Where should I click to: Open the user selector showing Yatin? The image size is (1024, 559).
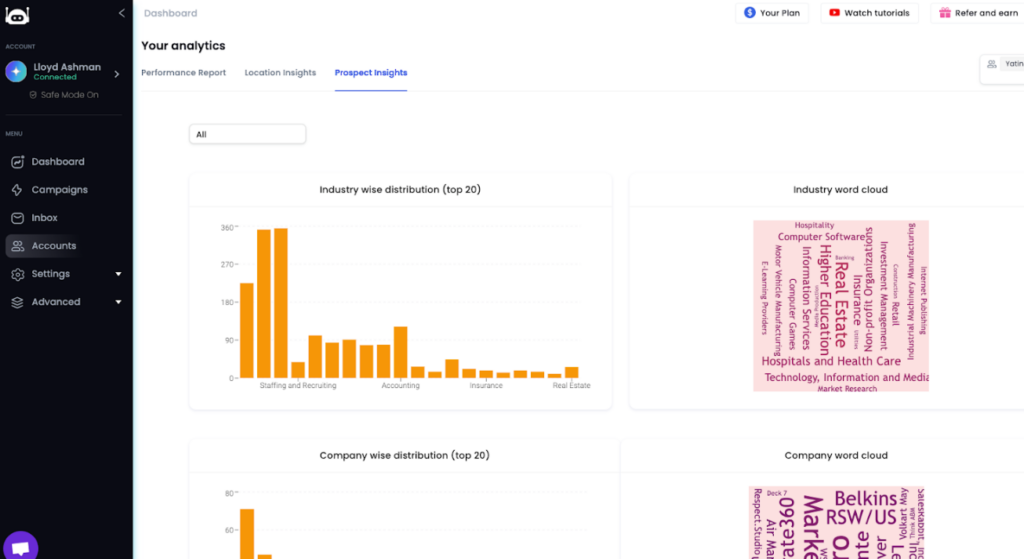[1002, 68]
